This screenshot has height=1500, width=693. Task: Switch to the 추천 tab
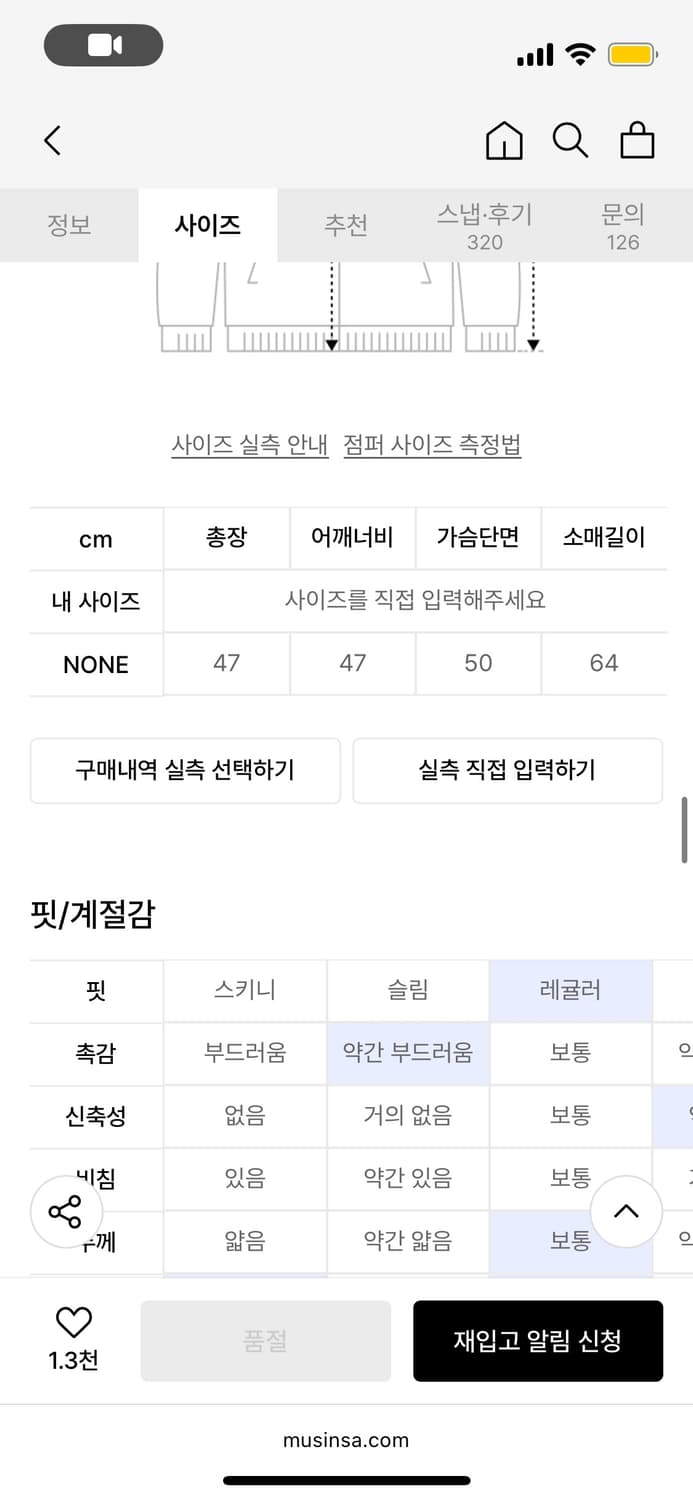[x=345, y=226]
